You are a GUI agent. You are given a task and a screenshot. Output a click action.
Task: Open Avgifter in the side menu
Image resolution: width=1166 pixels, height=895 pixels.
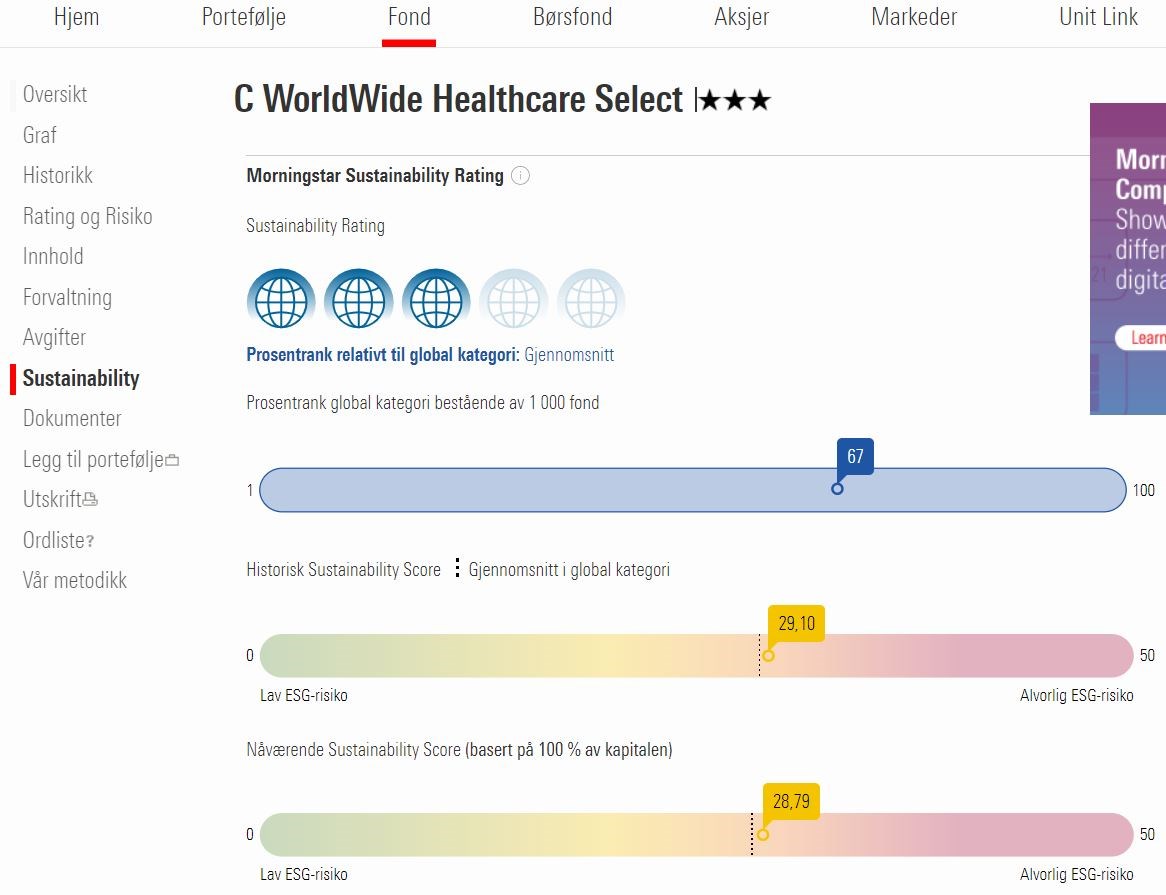click(54, 337)
